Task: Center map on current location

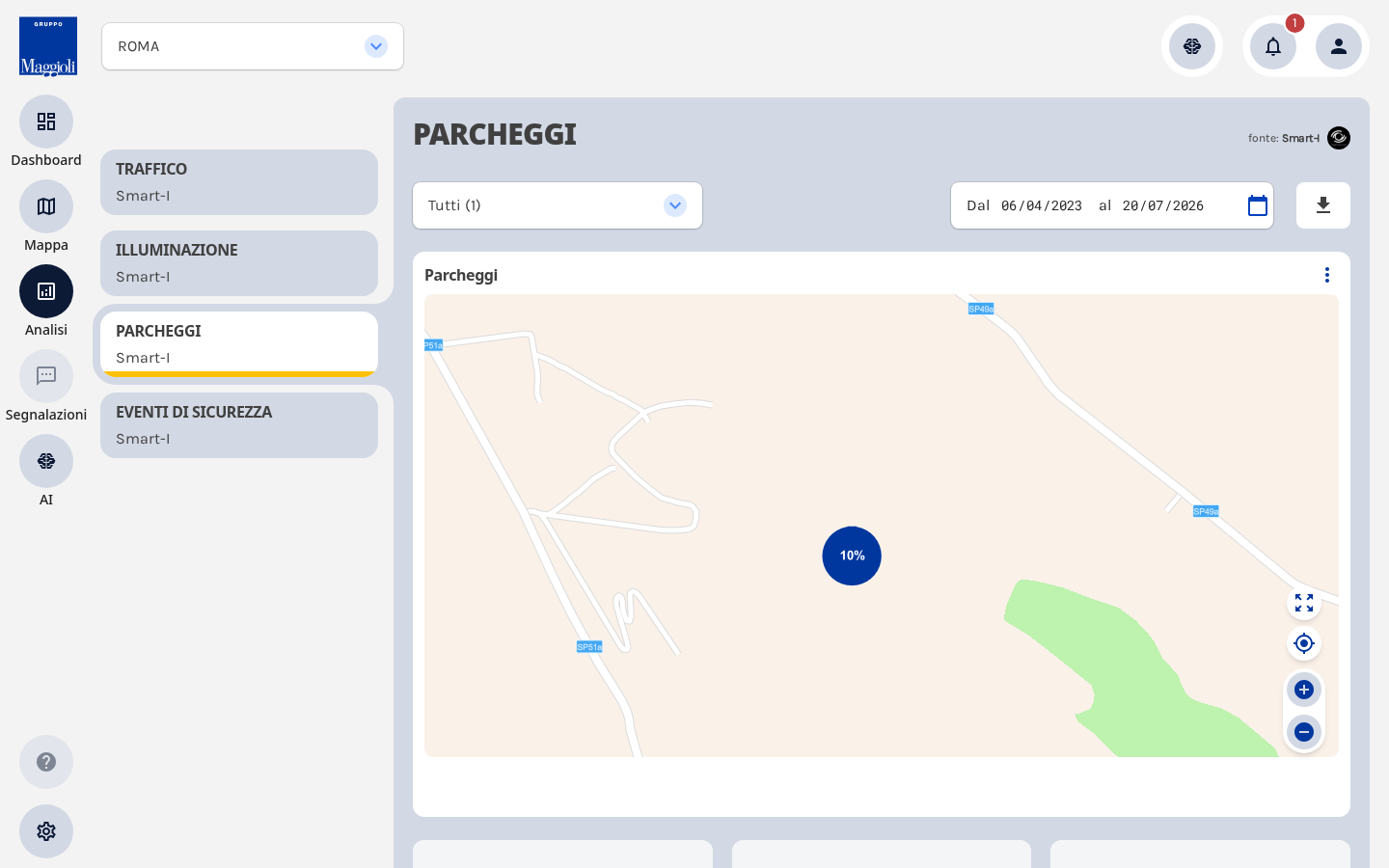Action: click(x=1304, y=643)
